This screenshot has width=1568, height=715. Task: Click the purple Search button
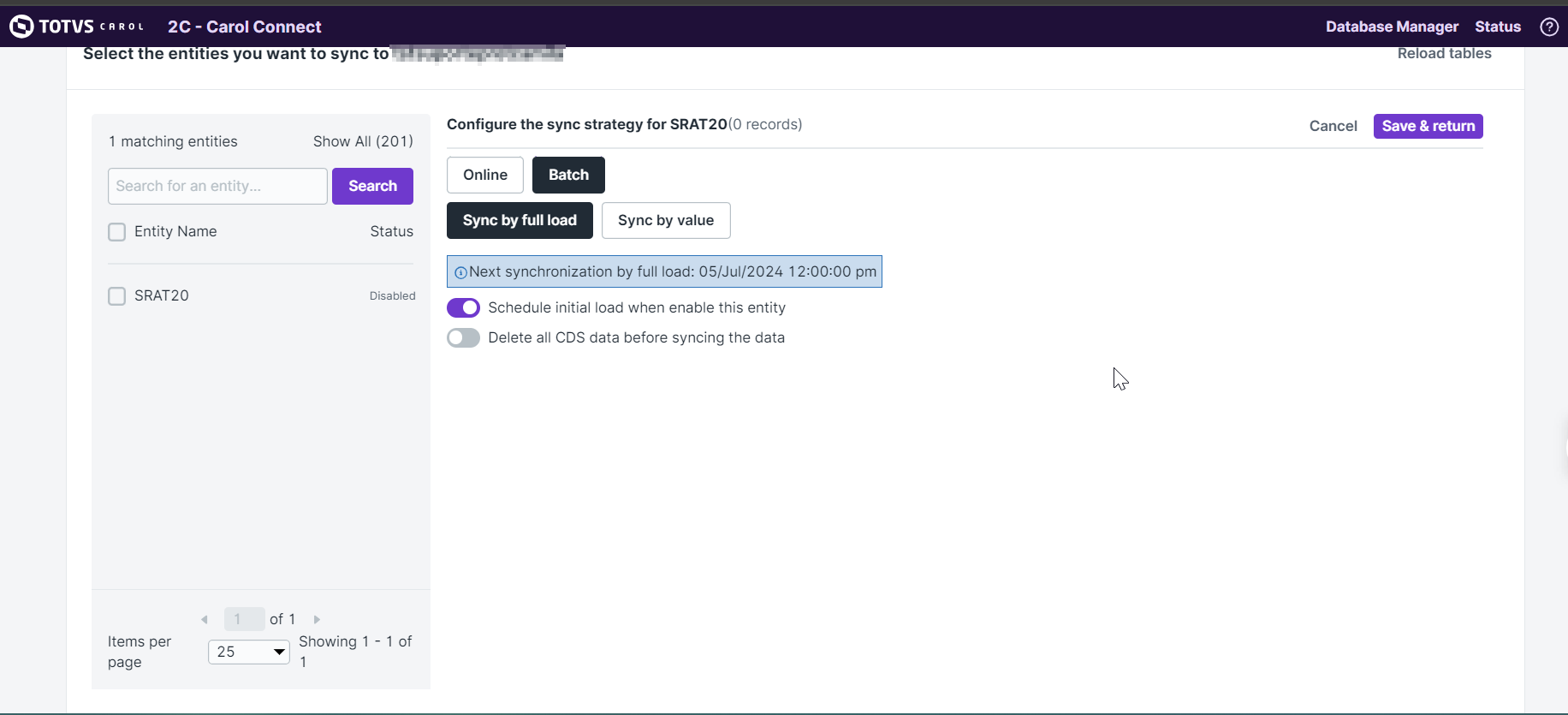[372, 186]
